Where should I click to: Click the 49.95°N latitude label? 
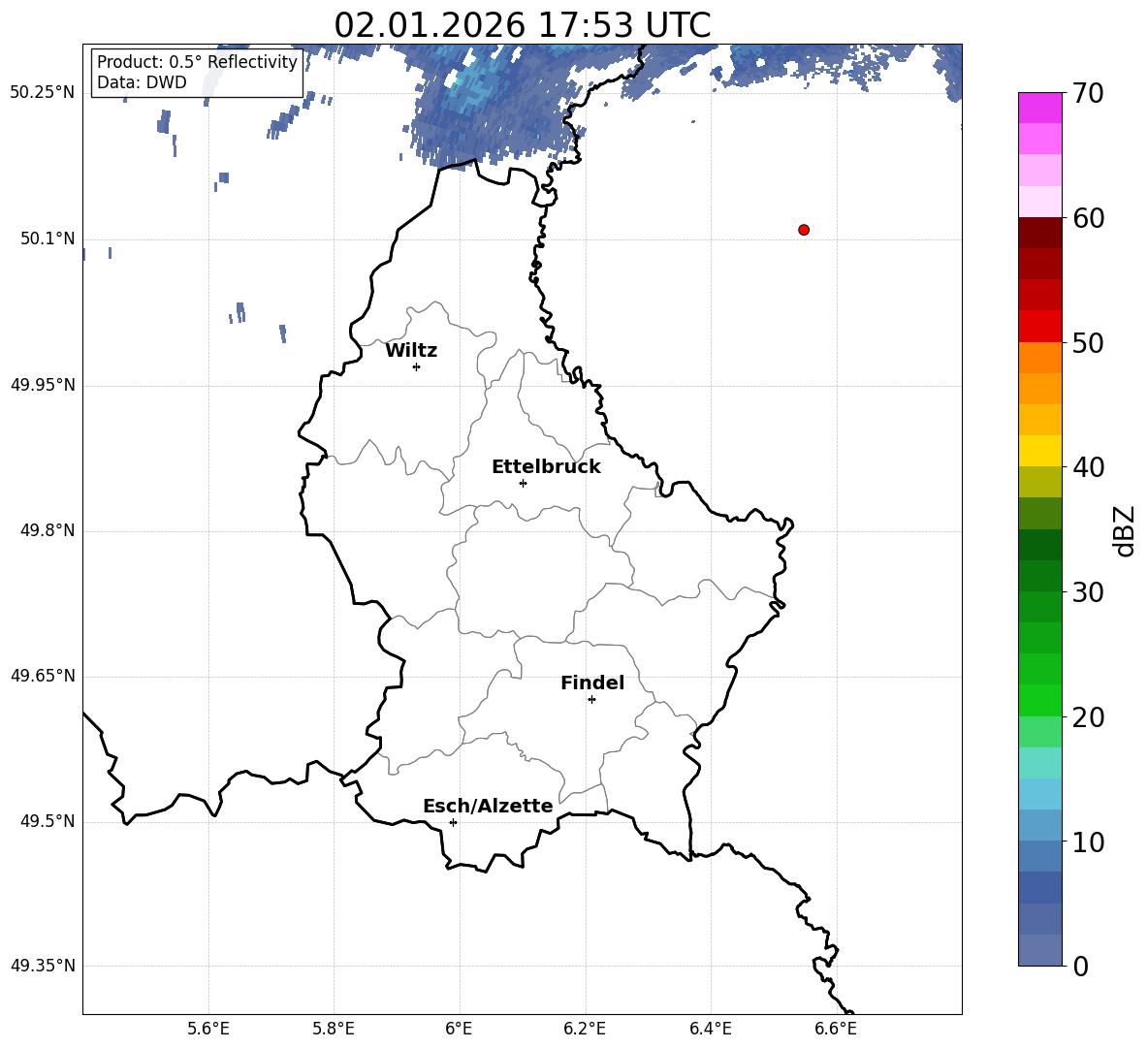[x=43, y=385]
